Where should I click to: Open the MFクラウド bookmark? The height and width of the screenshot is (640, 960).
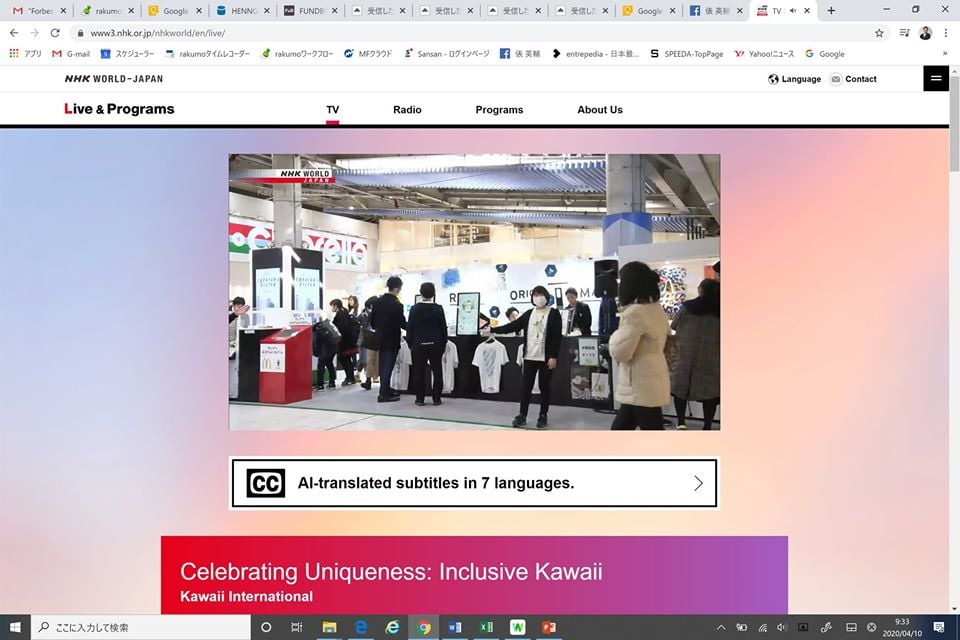[x=368, y=54]
